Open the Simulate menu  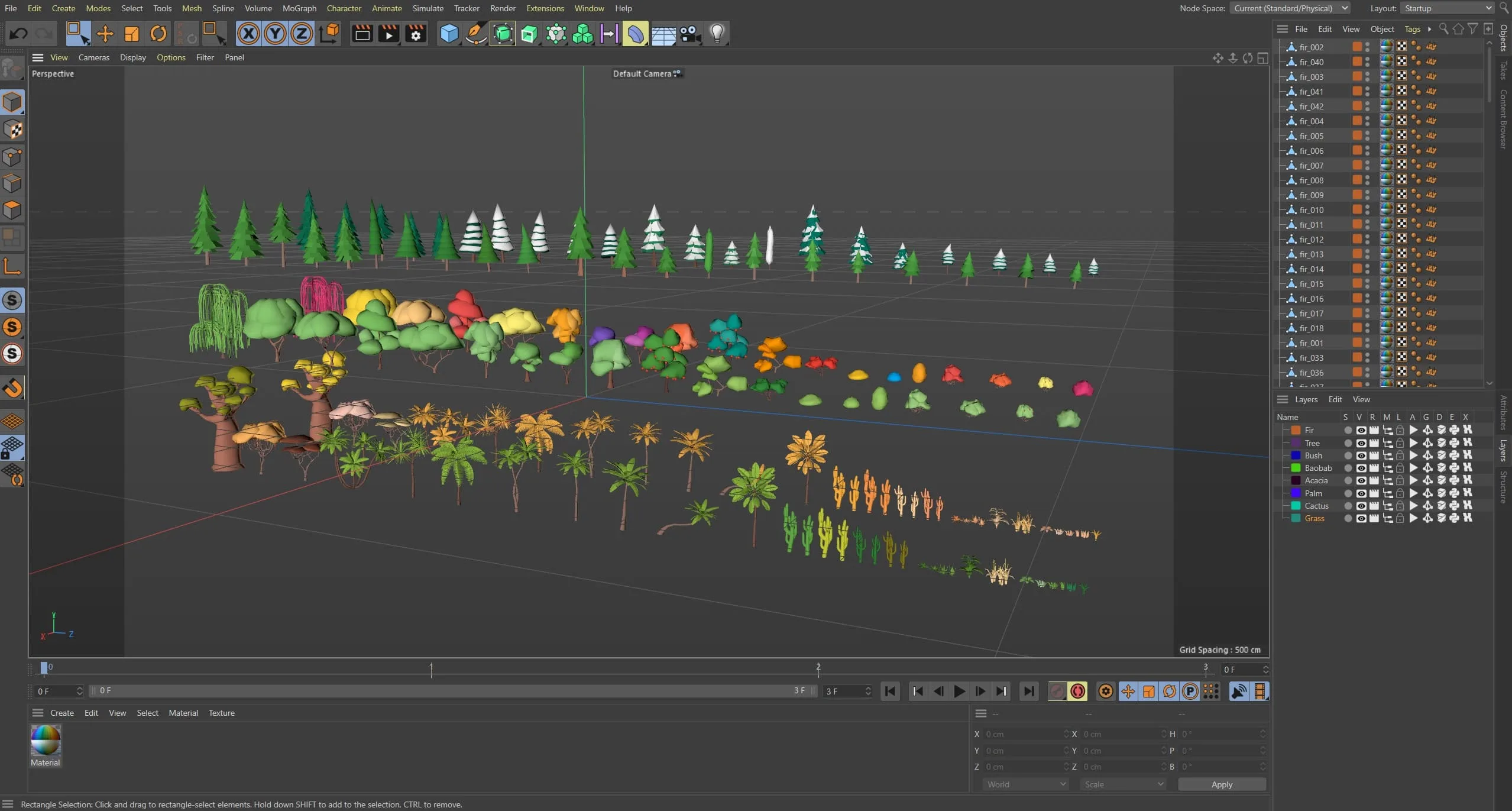pos(428,8)
